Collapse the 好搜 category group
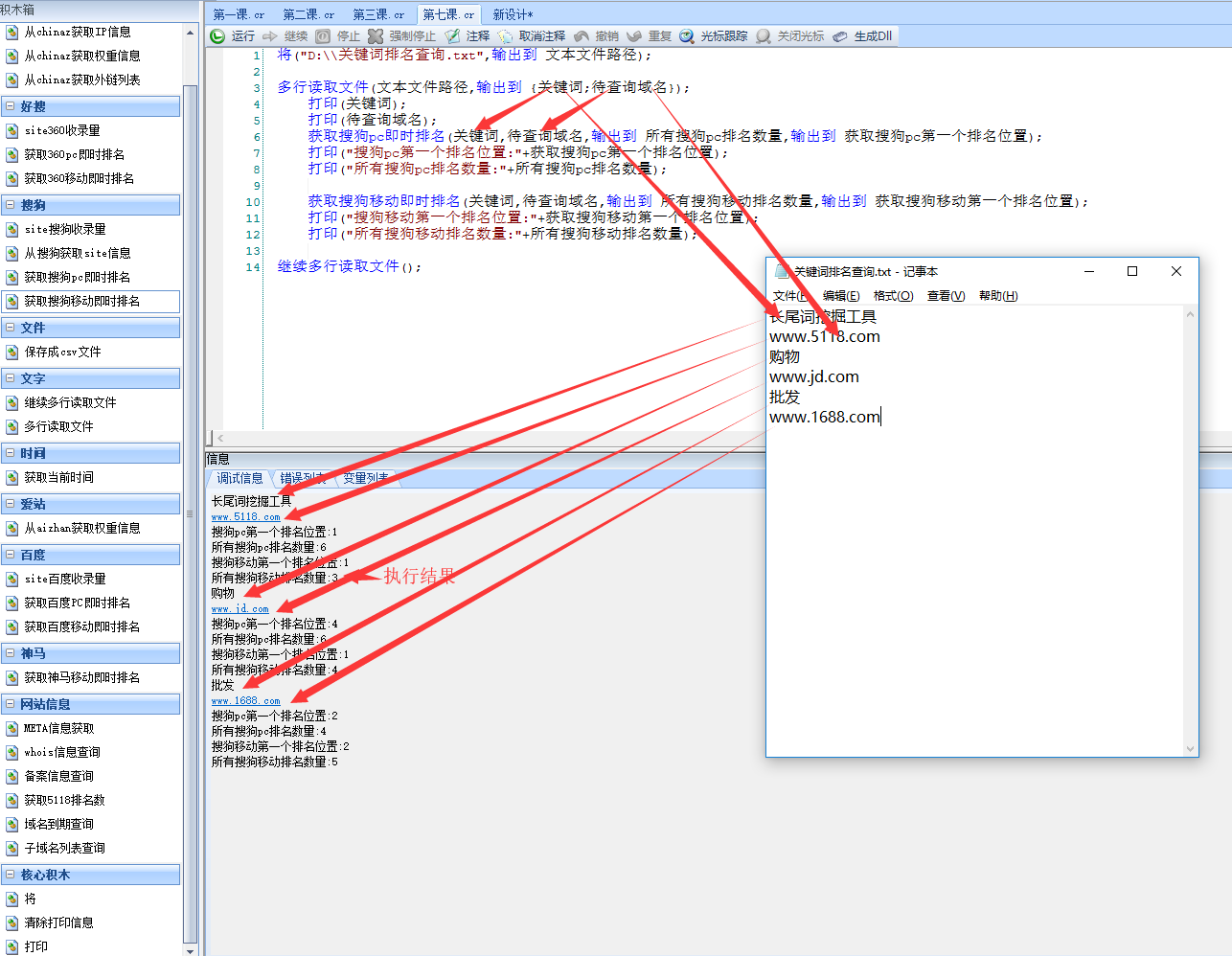Screen dimensions: 1232x956 coord(11,106)
